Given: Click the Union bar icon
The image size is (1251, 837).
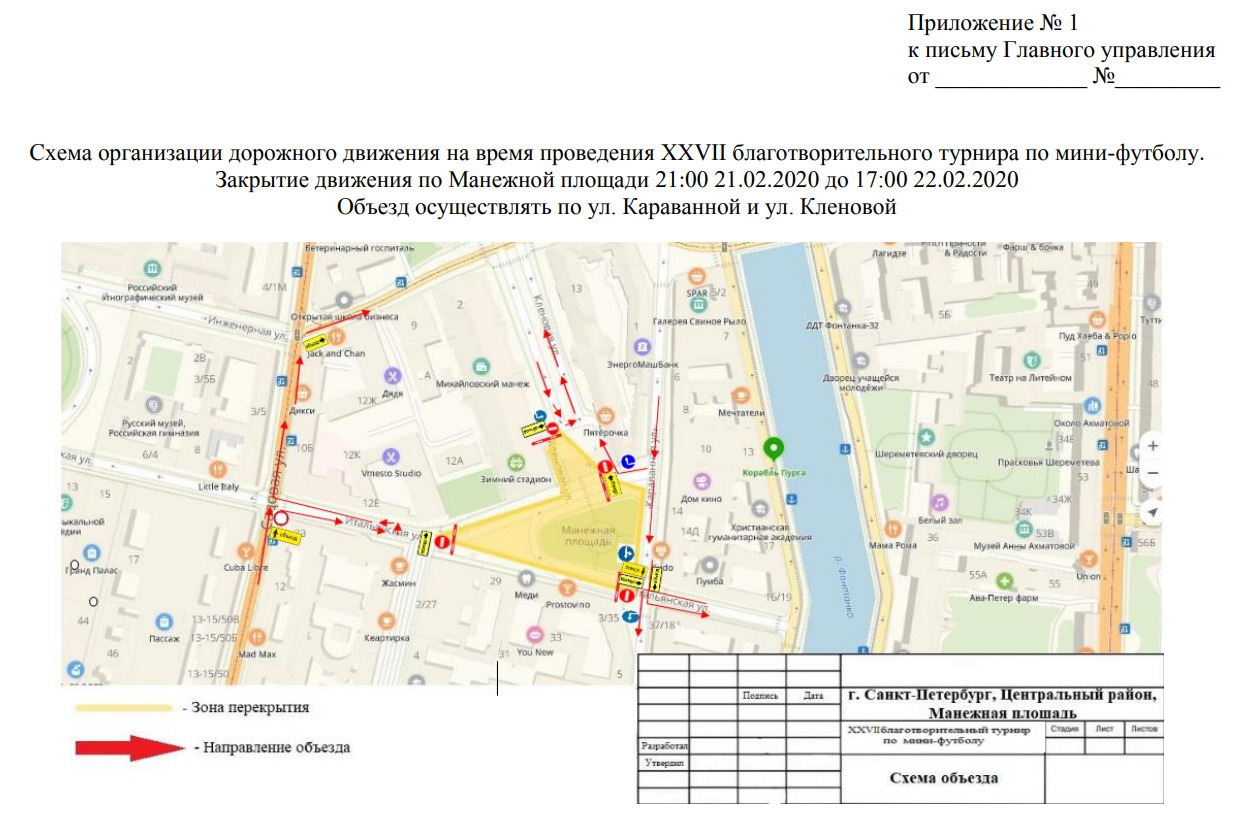Looking at the screenshot, I should (x=1088, y=560).
